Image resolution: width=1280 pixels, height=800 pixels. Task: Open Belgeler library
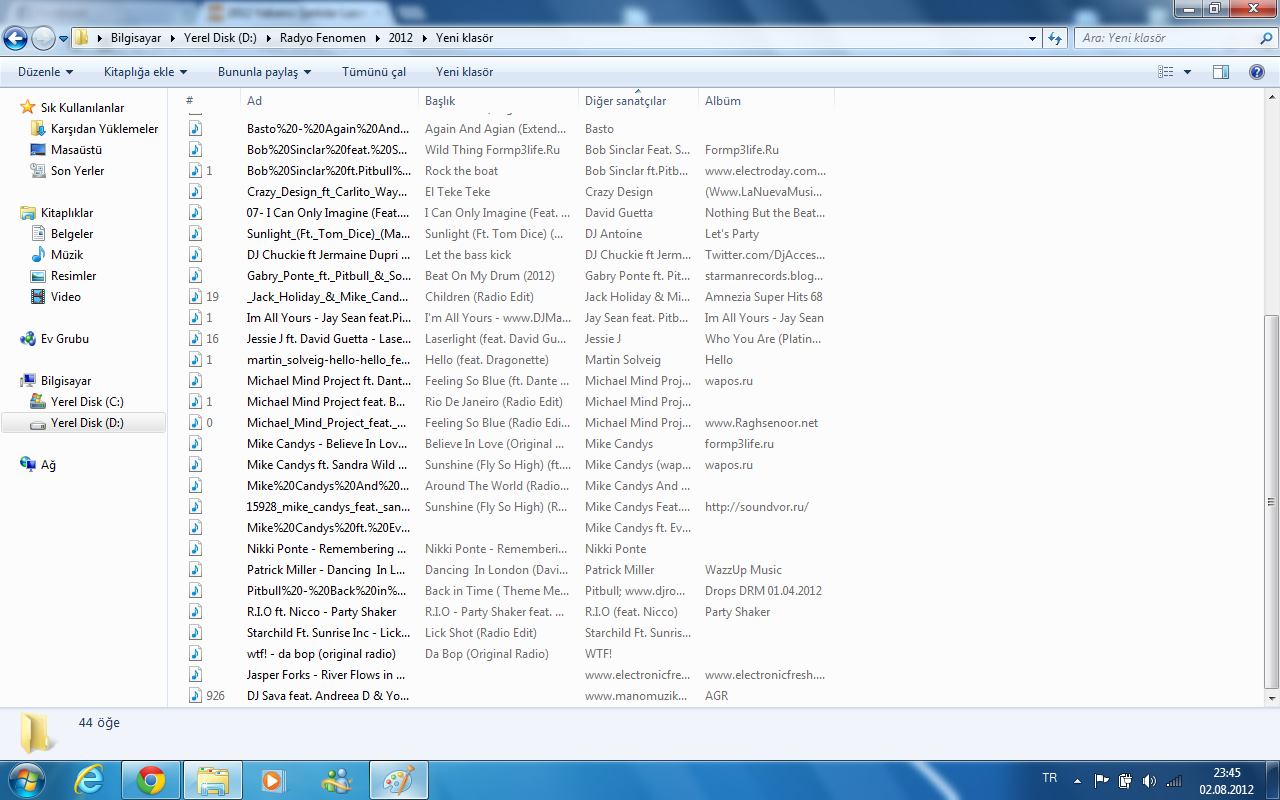72,234
